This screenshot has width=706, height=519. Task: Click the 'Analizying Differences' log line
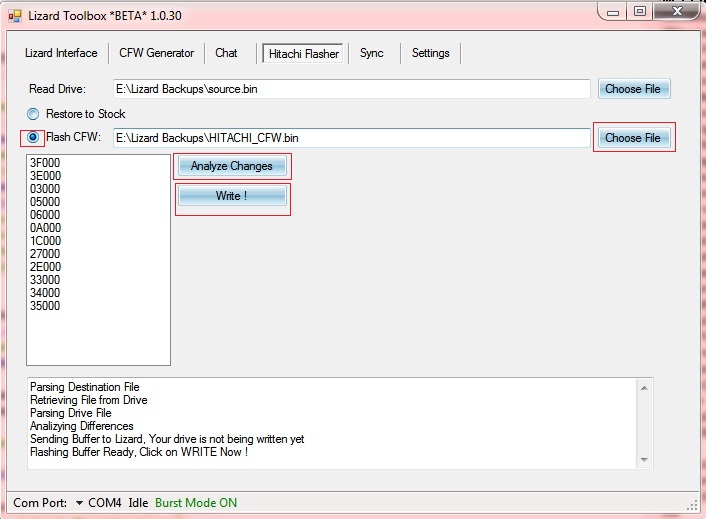(x=81, y=426)
